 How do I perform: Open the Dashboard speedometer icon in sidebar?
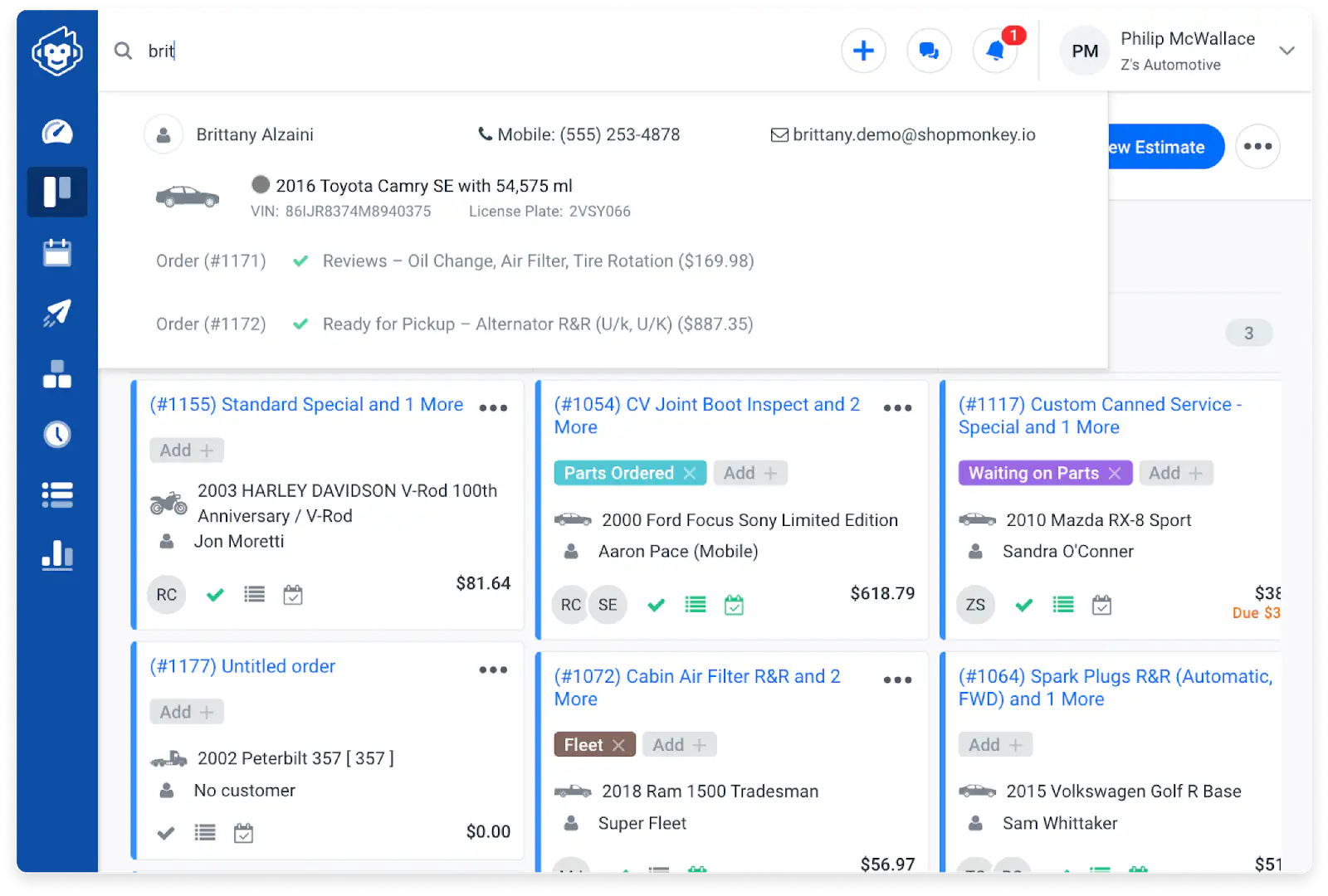(x=56, y=132)
